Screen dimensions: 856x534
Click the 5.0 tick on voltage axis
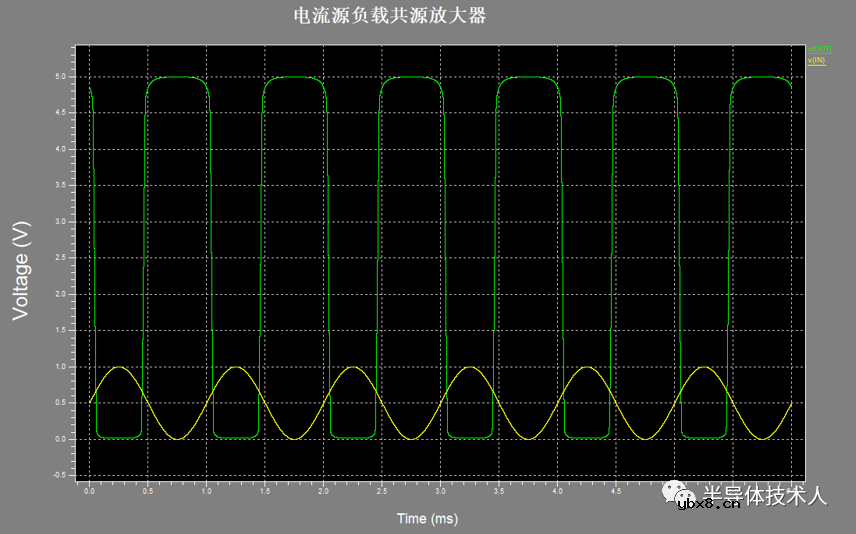60,77
